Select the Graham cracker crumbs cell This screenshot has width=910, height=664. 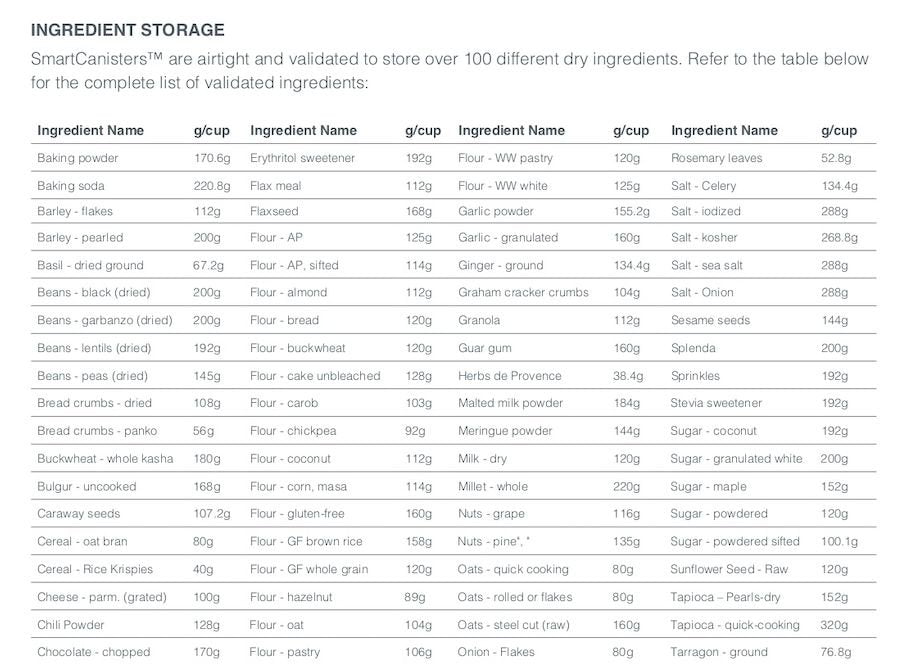point(523,293)
